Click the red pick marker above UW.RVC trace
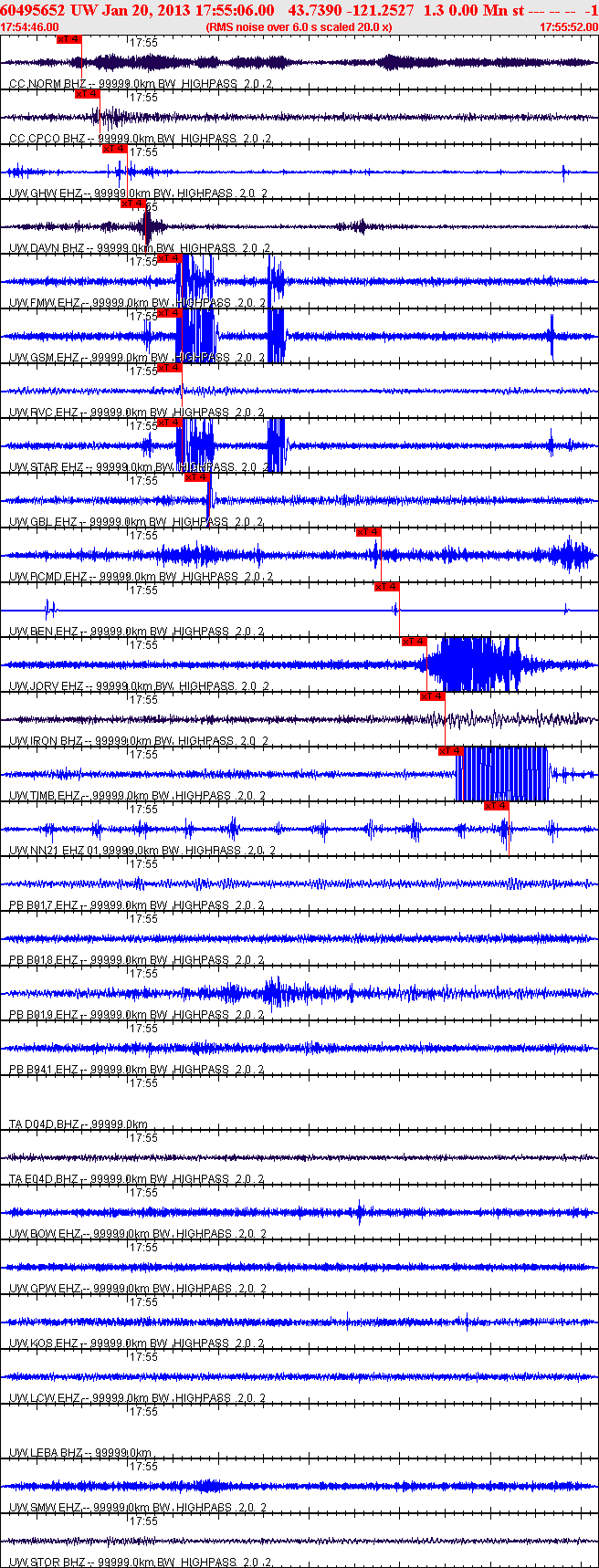 pyautogui.click(x=170, y=368)
